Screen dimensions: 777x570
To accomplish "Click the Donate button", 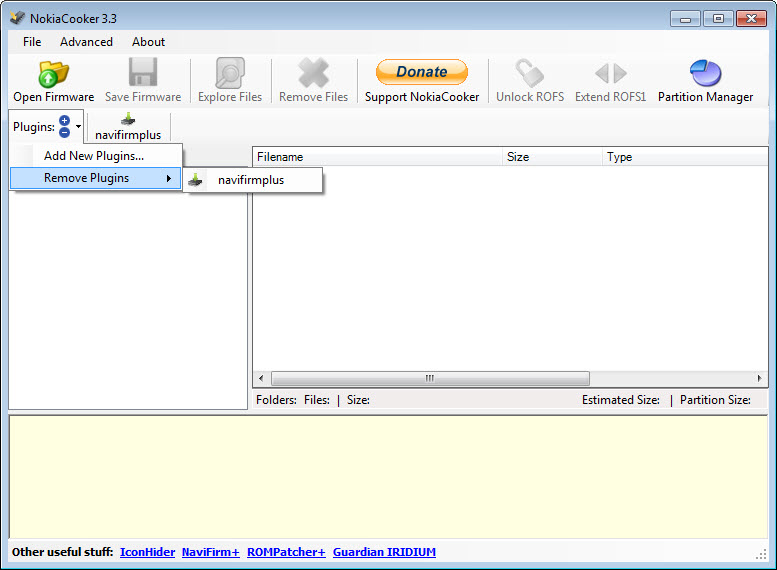I will click(x=422, y=72).
